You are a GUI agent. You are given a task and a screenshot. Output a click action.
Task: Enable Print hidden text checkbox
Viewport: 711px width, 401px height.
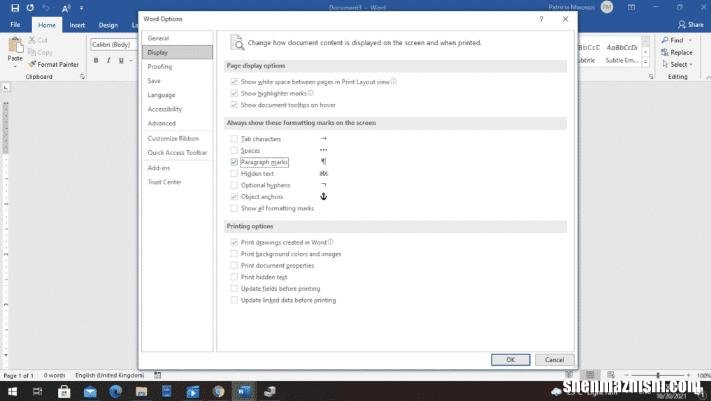point(234,277)
